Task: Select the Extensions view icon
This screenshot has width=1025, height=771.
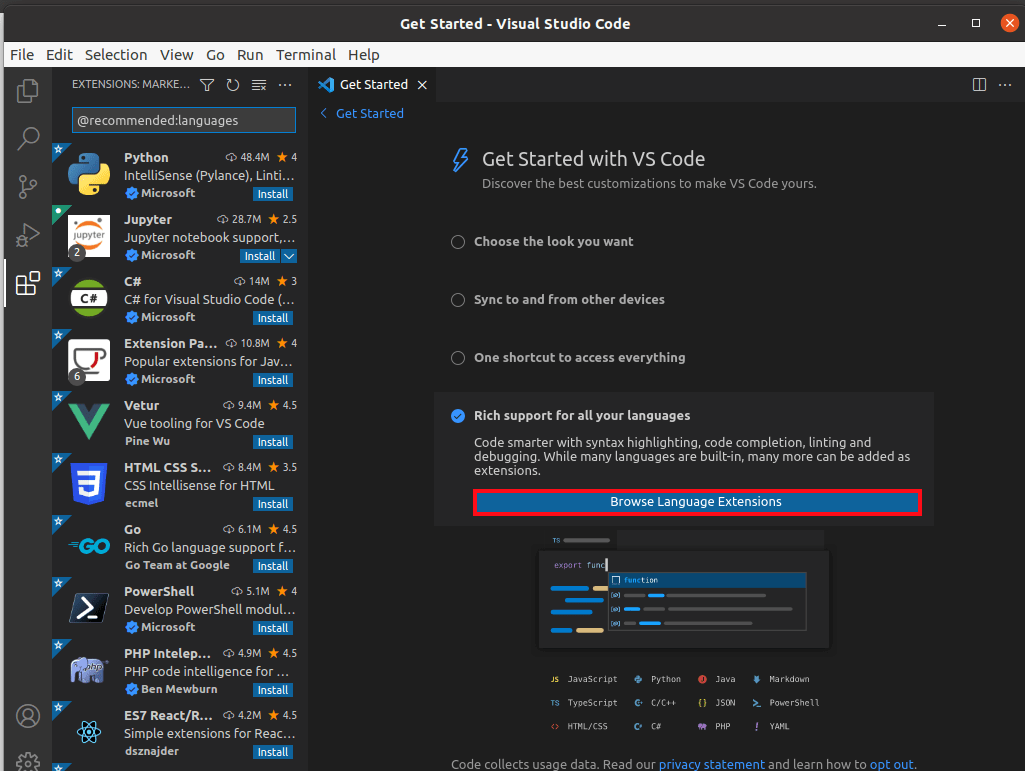Action: coord(27,283)
